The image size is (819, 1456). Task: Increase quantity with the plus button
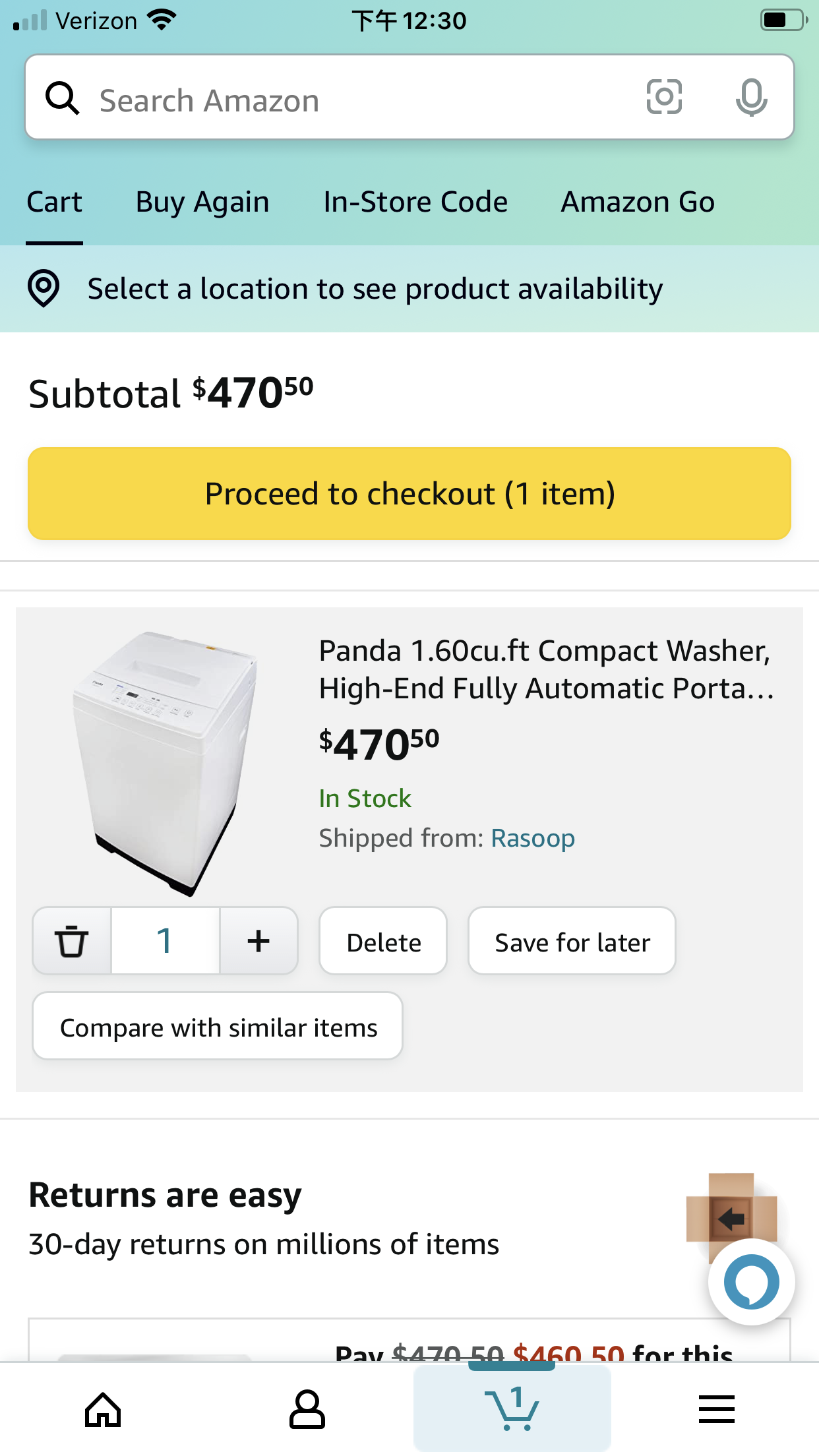[x=258, y=941]
